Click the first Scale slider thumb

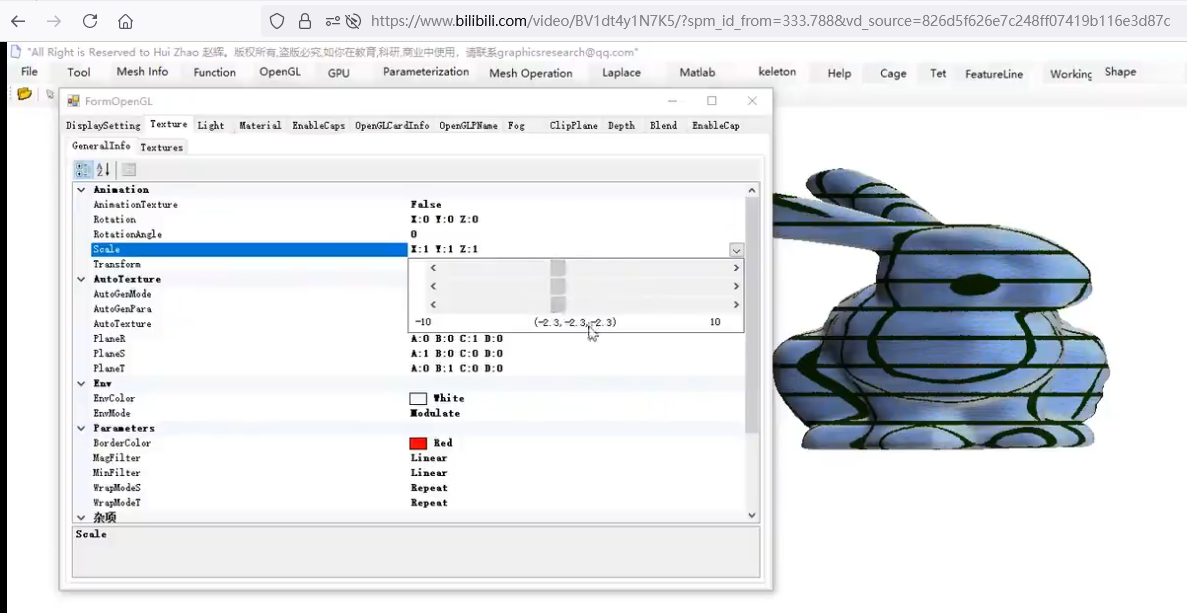point(558,268)
